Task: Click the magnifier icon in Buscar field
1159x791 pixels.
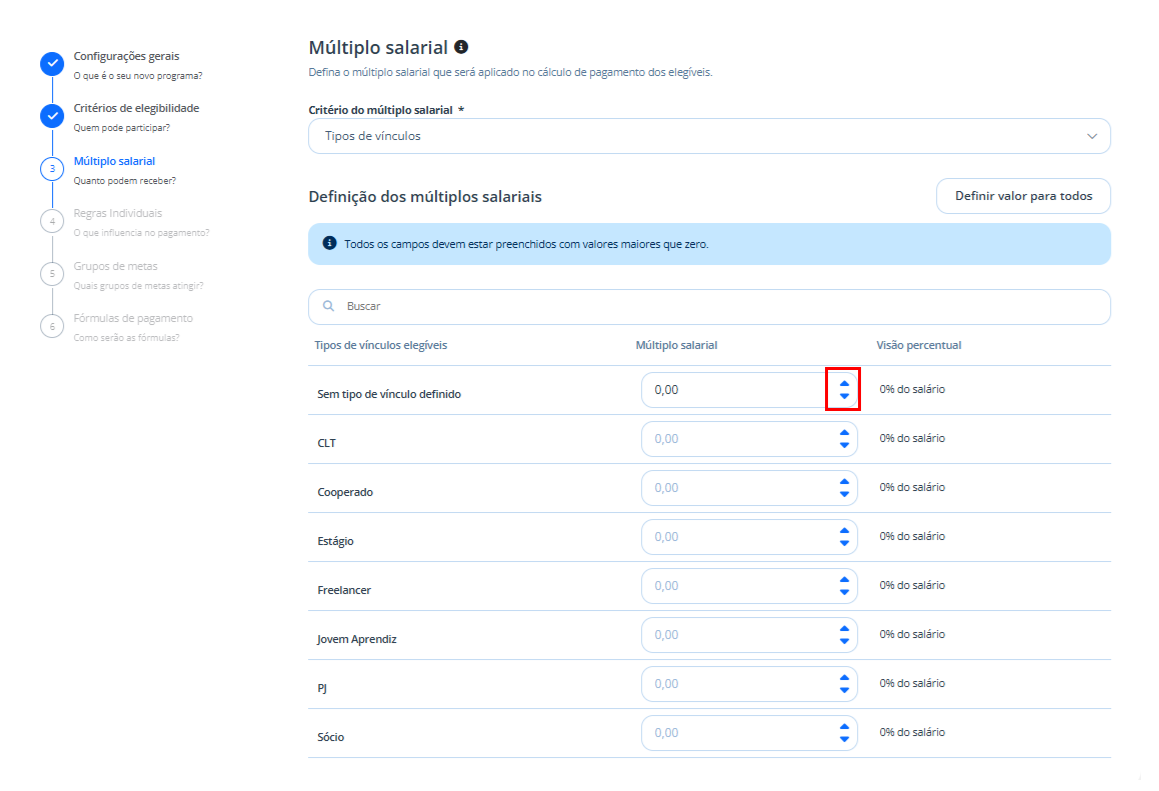Action: pos(329,306)
